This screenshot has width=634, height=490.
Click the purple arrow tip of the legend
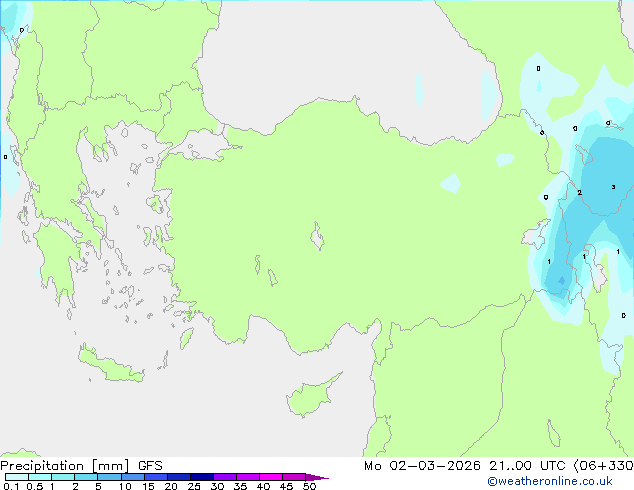point(317,477)
